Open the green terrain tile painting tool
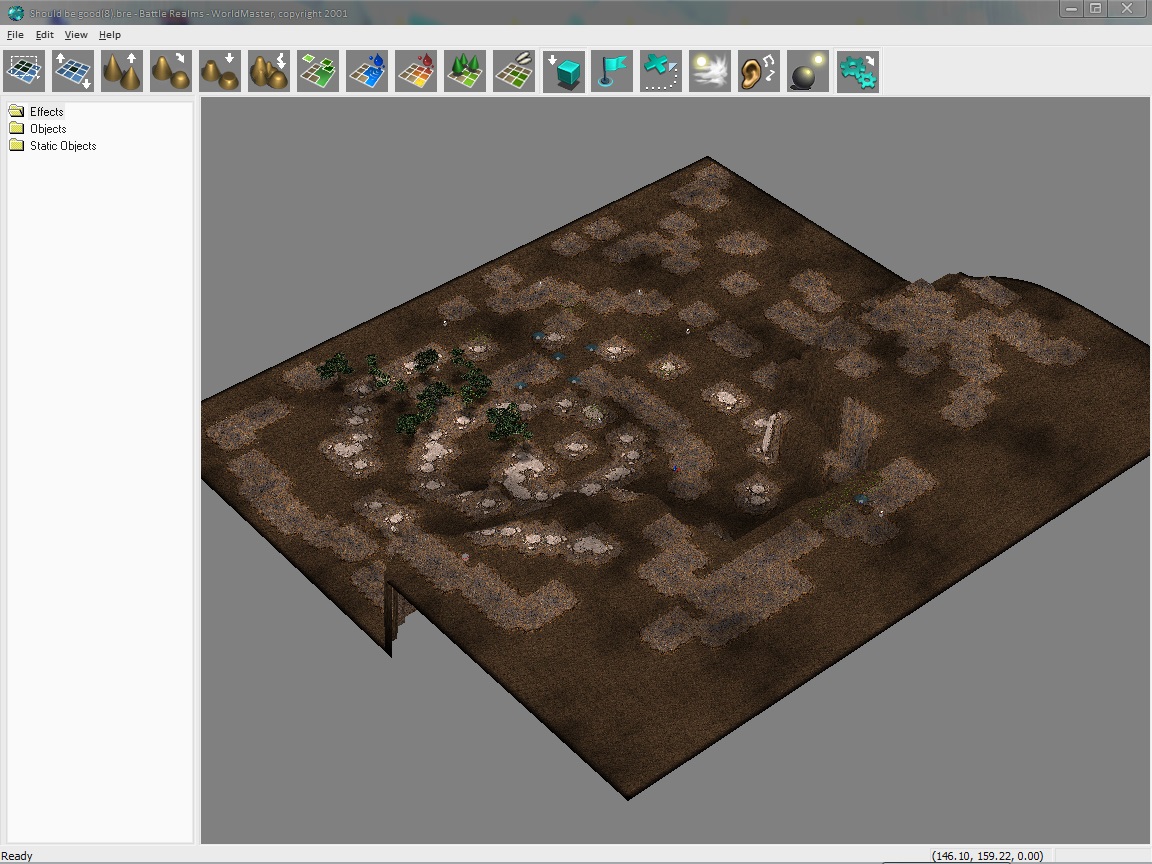The width and height of the screenshot is (1152, 864). 318,71
